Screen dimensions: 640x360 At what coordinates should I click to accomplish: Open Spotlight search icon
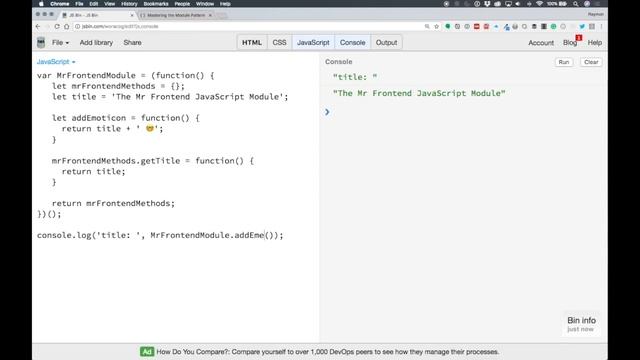[576, 4]
